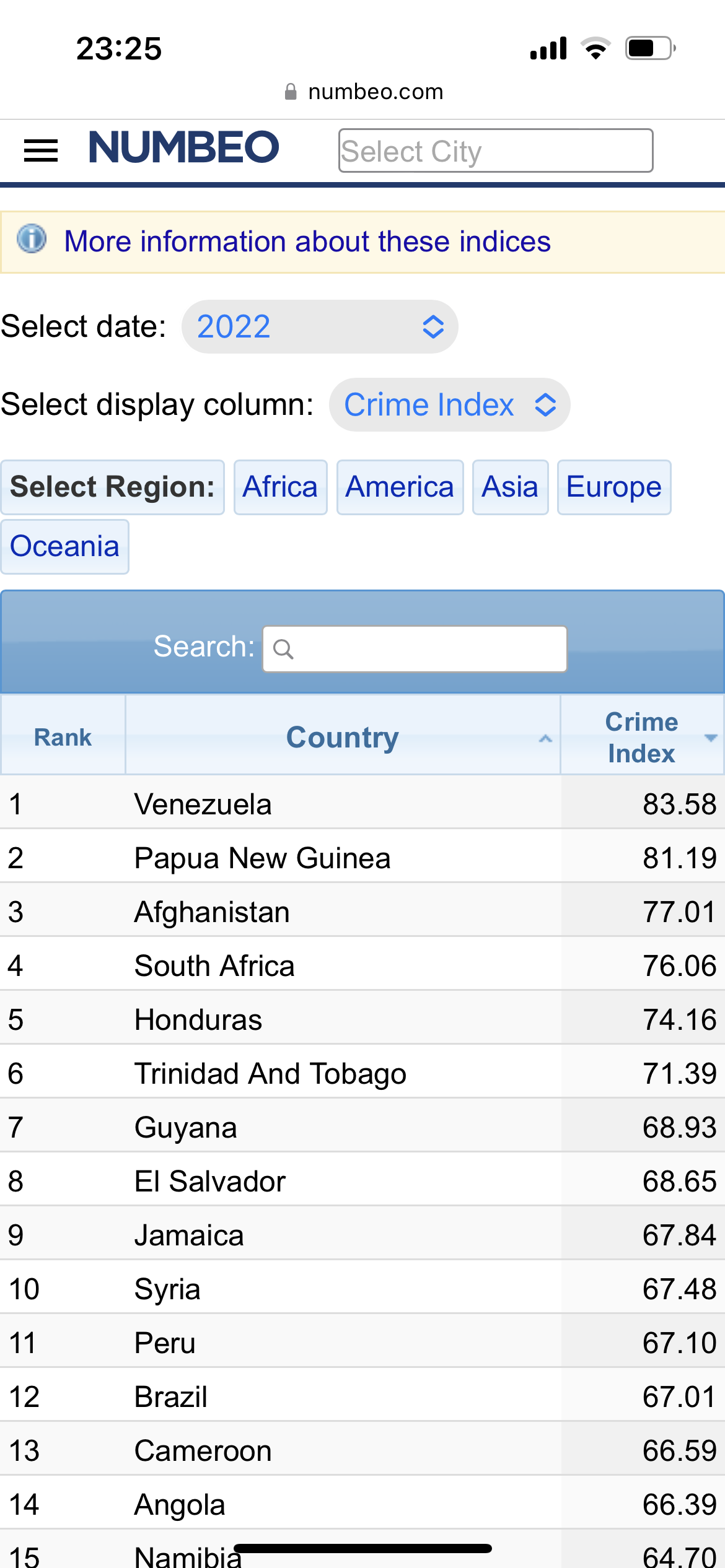This screenshot has width=725, height=1568.
Task: Choose the Oceania region
Action: point(64,547)
